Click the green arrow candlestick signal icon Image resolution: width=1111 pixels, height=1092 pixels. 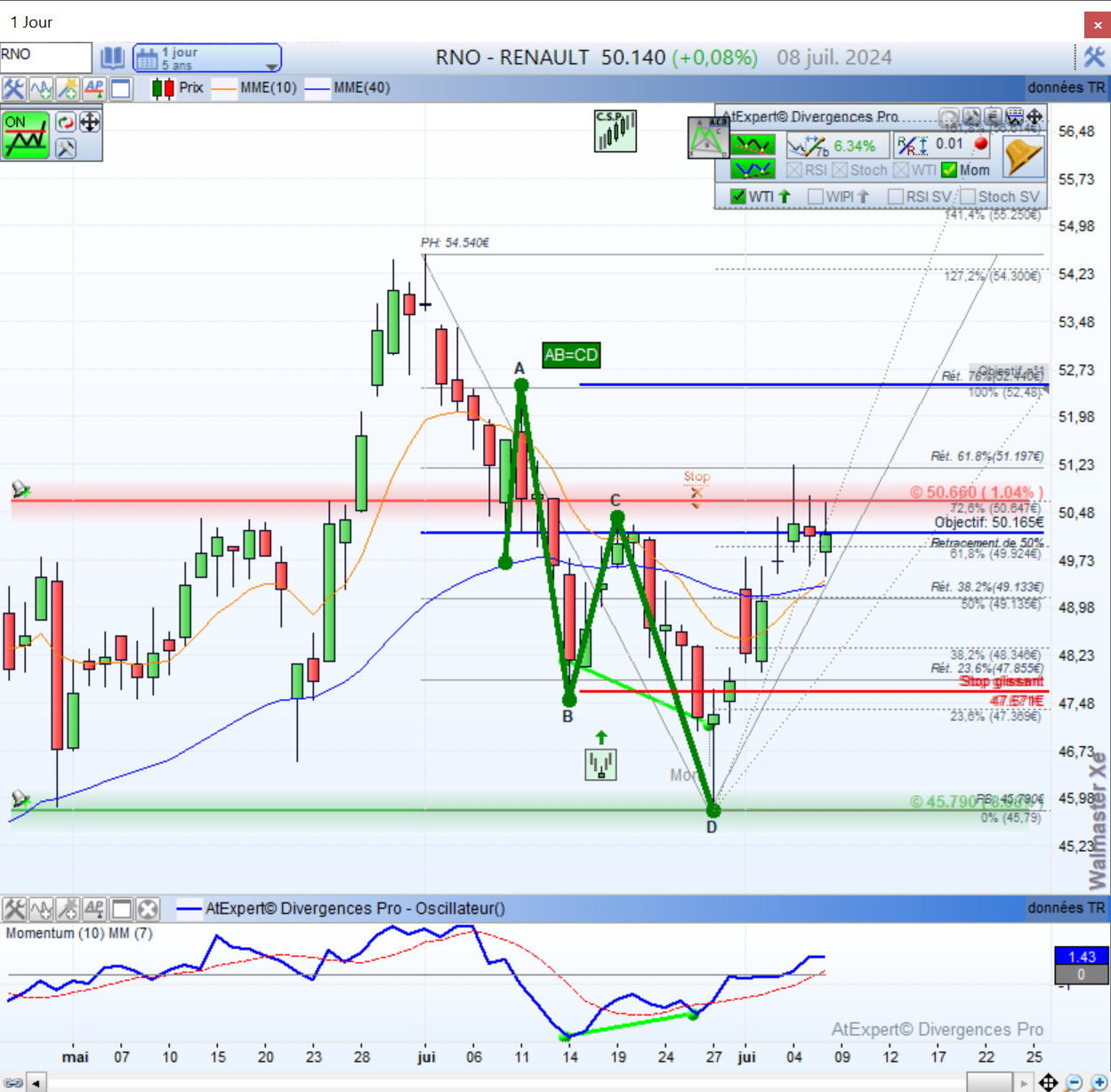(x=601, y=763)
